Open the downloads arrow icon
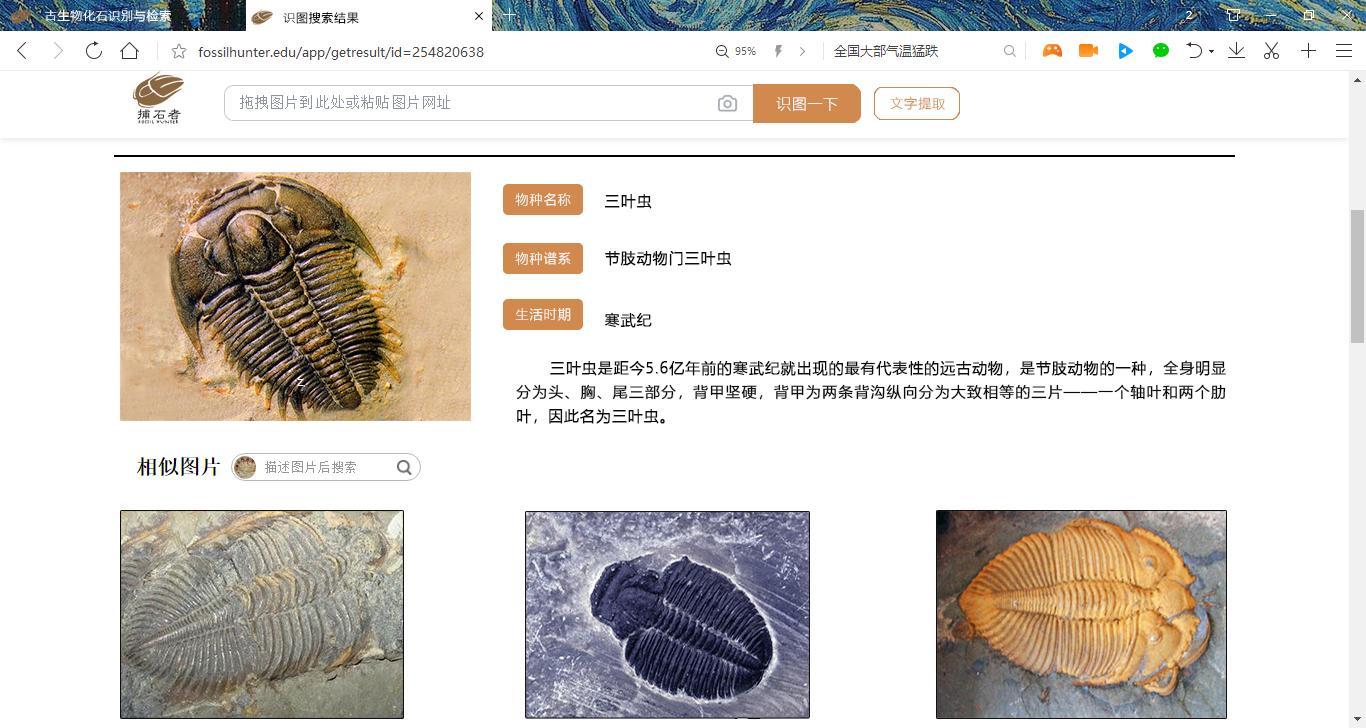 (1236, 51)
